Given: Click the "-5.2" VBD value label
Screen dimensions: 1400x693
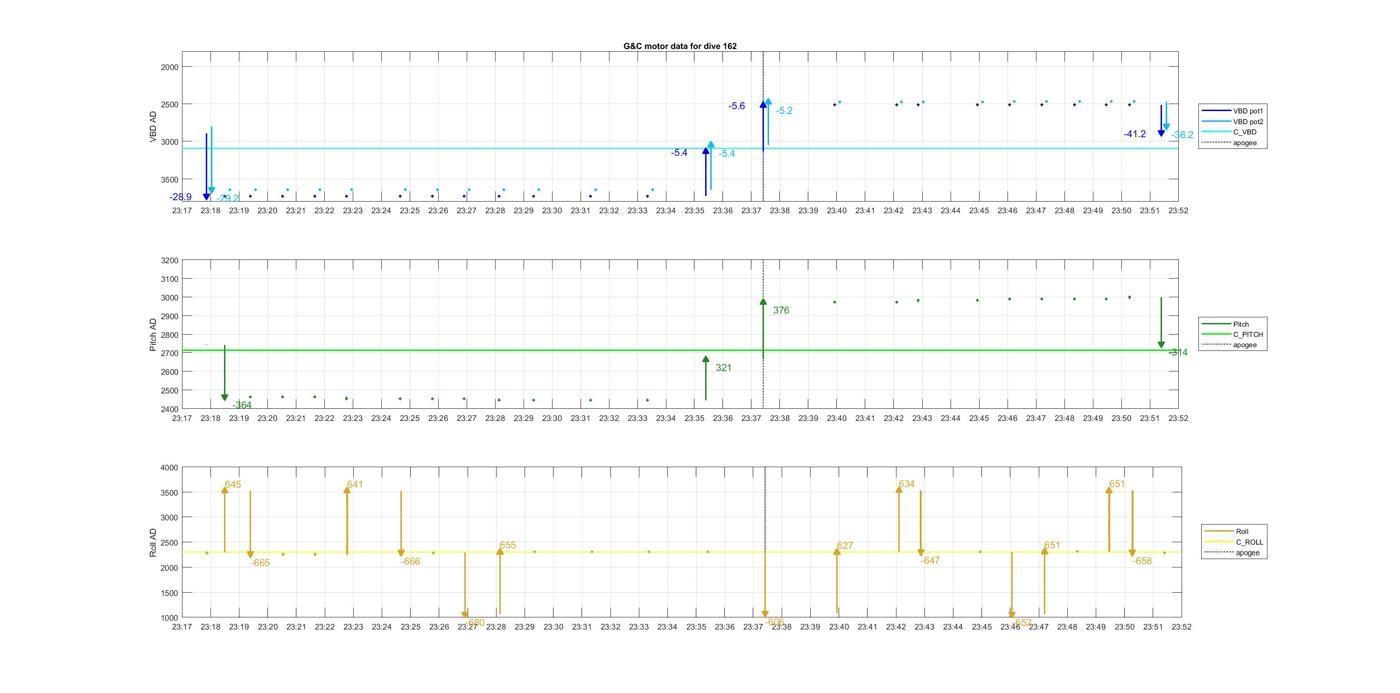Looking at the screenshot, I should 784,111.
